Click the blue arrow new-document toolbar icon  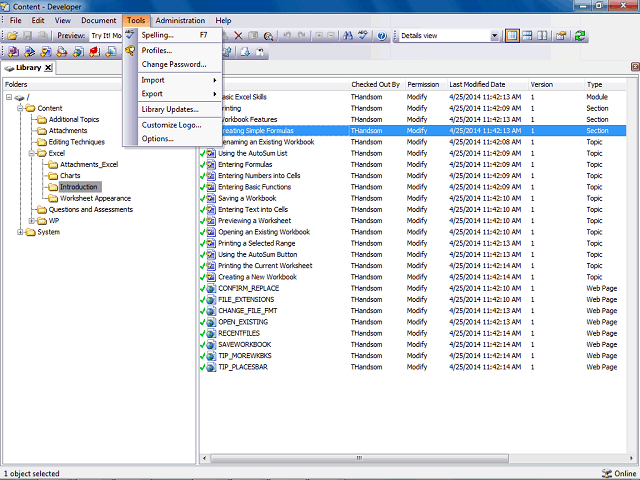click(x=29, y=51)
